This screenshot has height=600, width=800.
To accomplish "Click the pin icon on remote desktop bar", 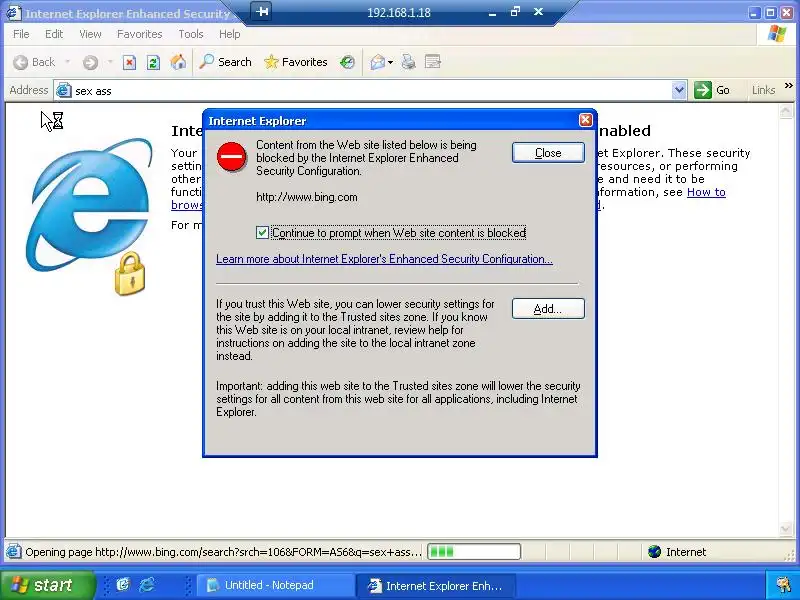I will (262, 11).
